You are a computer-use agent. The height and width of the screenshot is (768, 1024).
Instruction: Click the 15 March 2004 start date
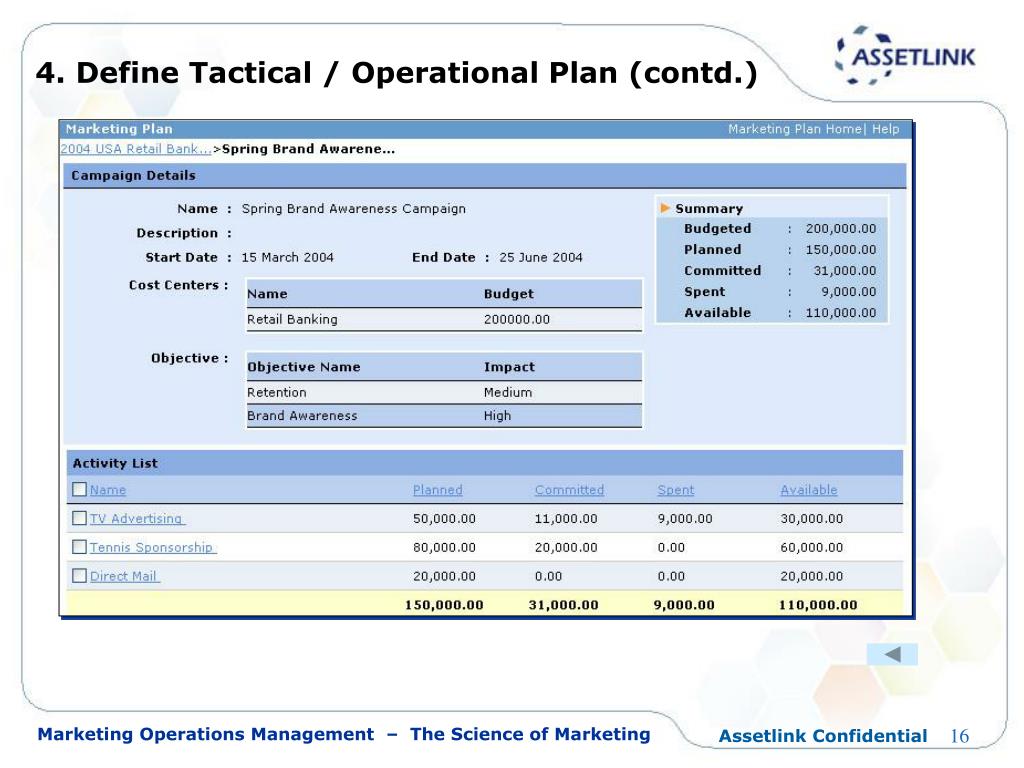coord(287,257)
